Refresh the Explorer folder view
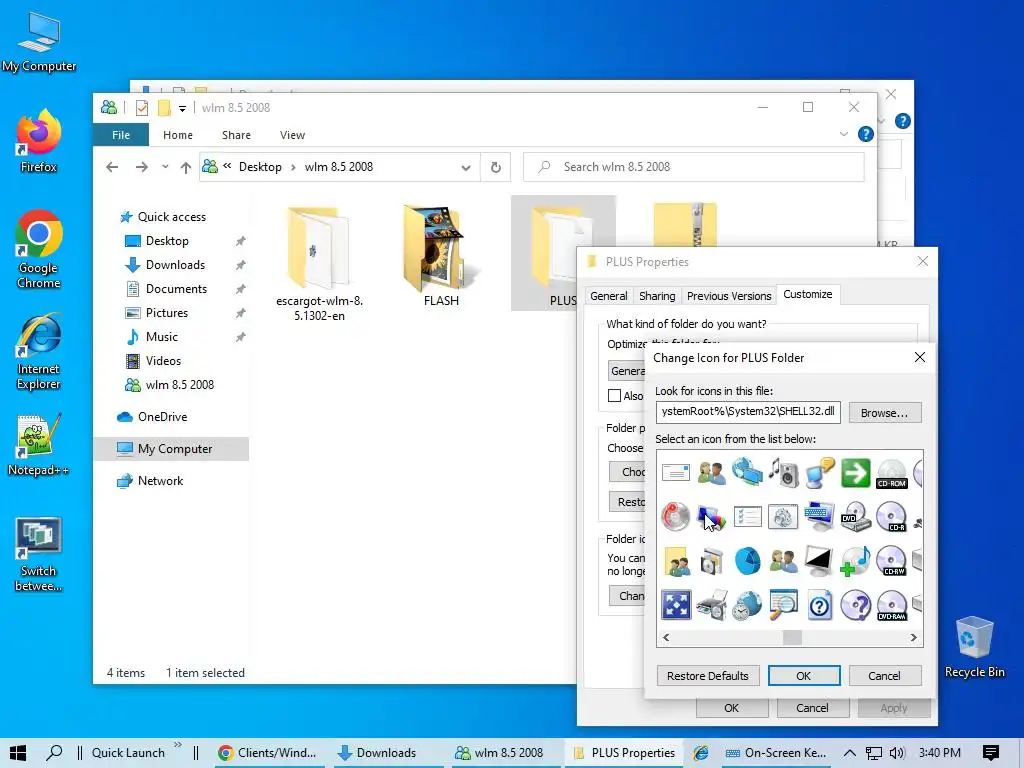 click(x=496, y=167)
